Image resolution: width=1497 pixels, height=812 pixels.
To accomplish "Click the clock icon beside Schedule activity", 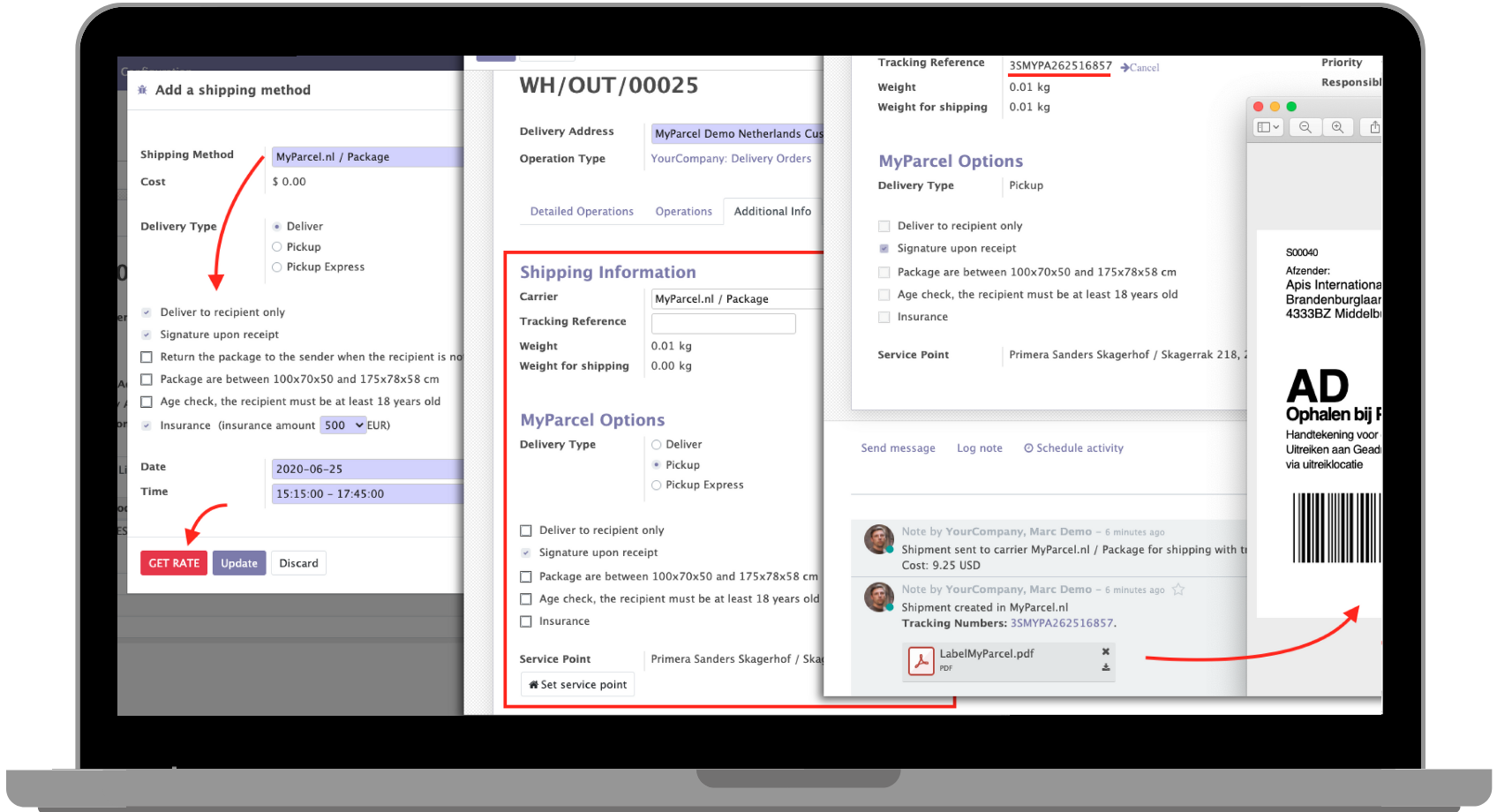I will (1028, 448).
